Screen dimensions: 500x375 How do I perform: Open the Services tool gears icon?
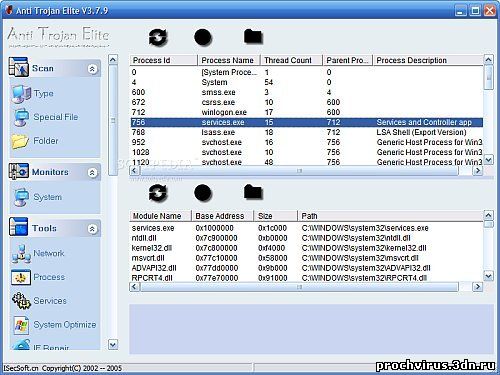[21, 301]
